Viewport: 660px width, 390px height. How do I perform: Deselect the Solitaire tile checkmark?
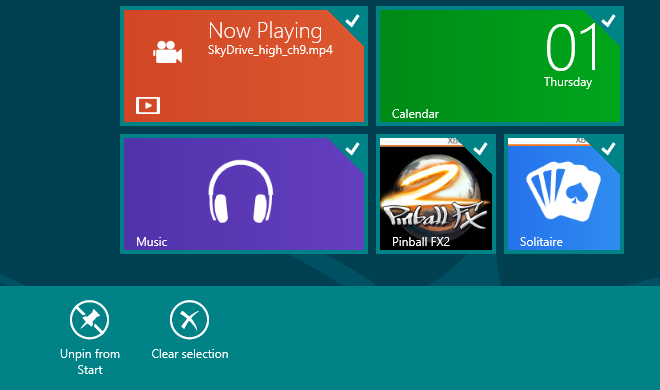pyautogui.click(x=608, y=148)
